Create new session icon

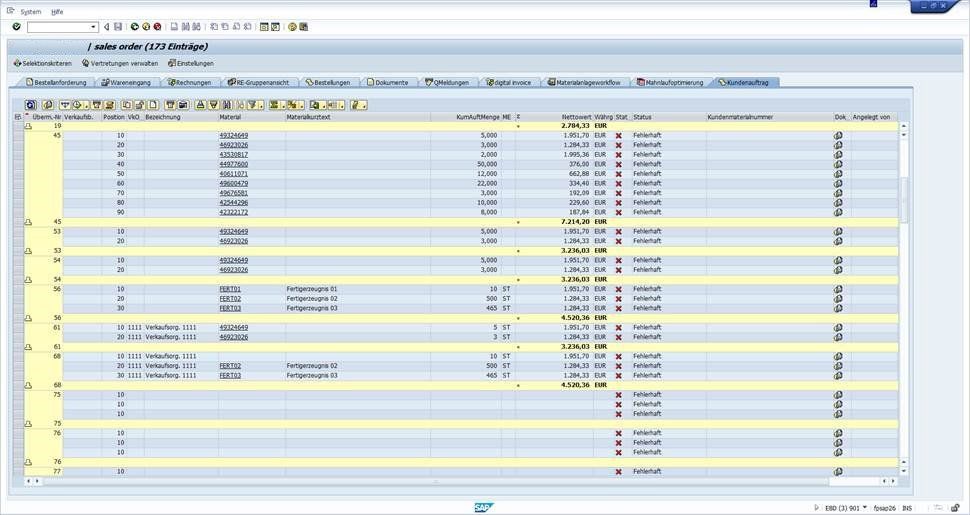pos(264,27)
